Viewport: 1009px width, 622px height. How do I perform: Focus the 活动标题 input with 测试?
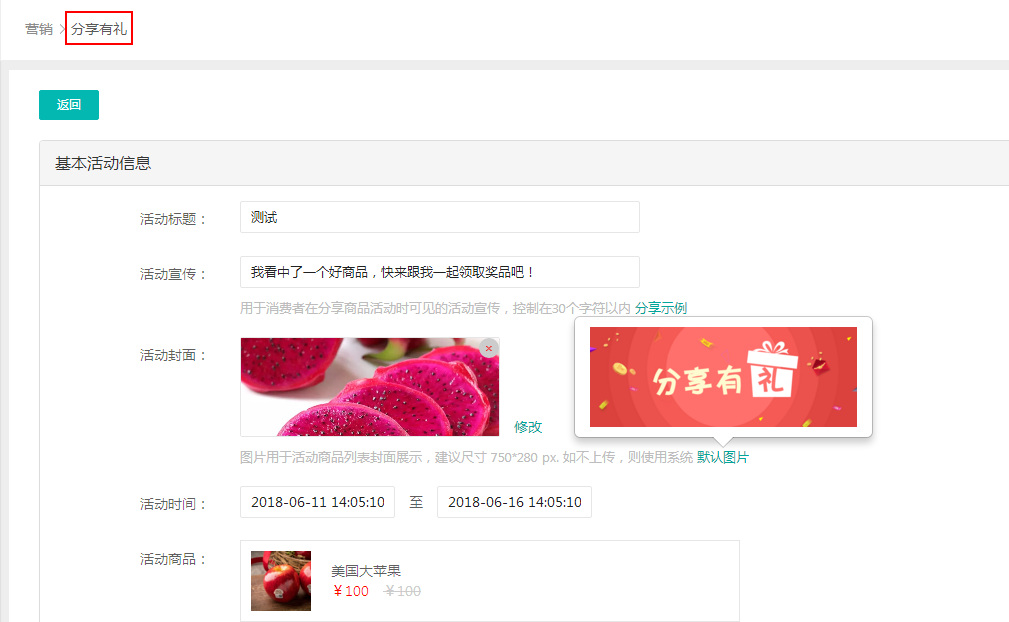439,217
